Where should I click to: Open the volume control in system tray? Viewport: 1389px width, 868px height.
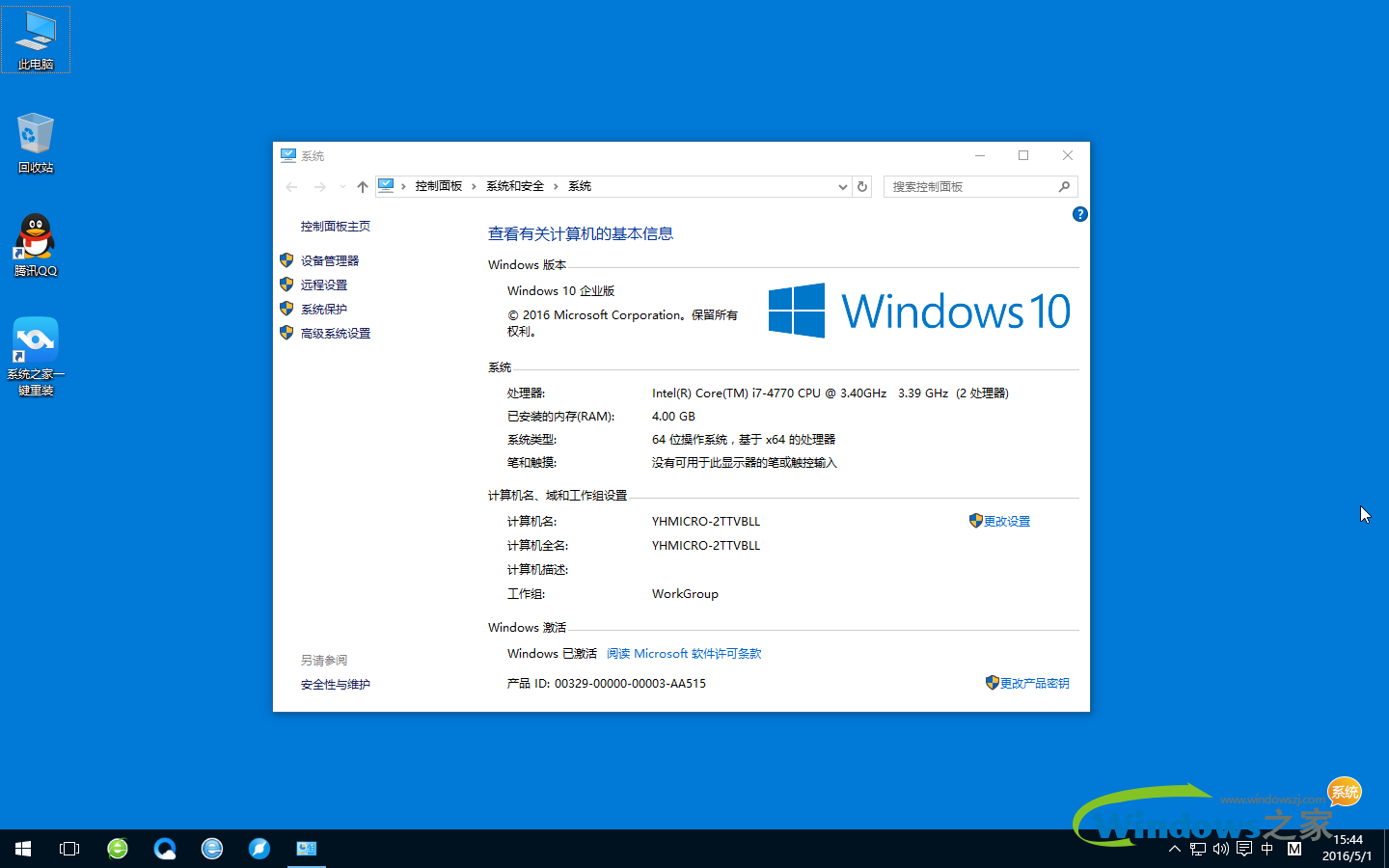(x=1221, y=849)
